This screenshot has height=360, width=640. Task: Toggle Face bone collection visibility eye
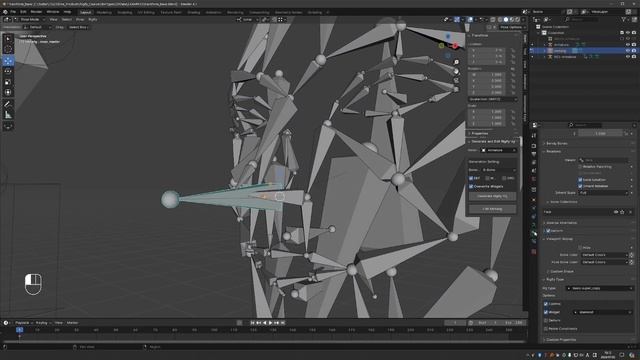coord(616,212)
